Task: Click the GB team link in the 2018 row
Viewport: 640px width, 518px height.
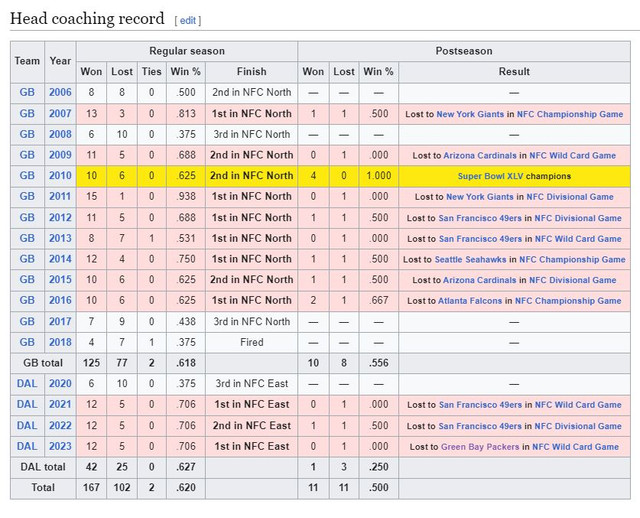Action: [27, 342]
